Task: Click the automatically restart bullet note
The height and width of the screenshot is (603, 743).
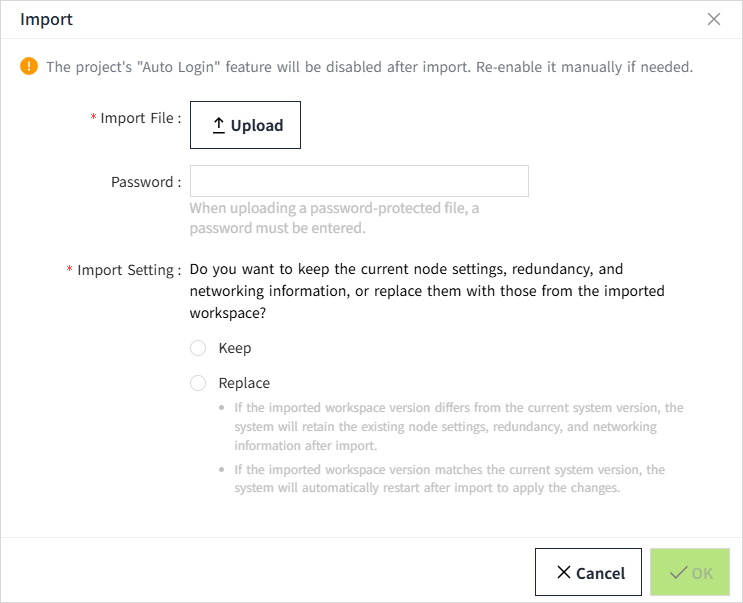Action: 449,479
